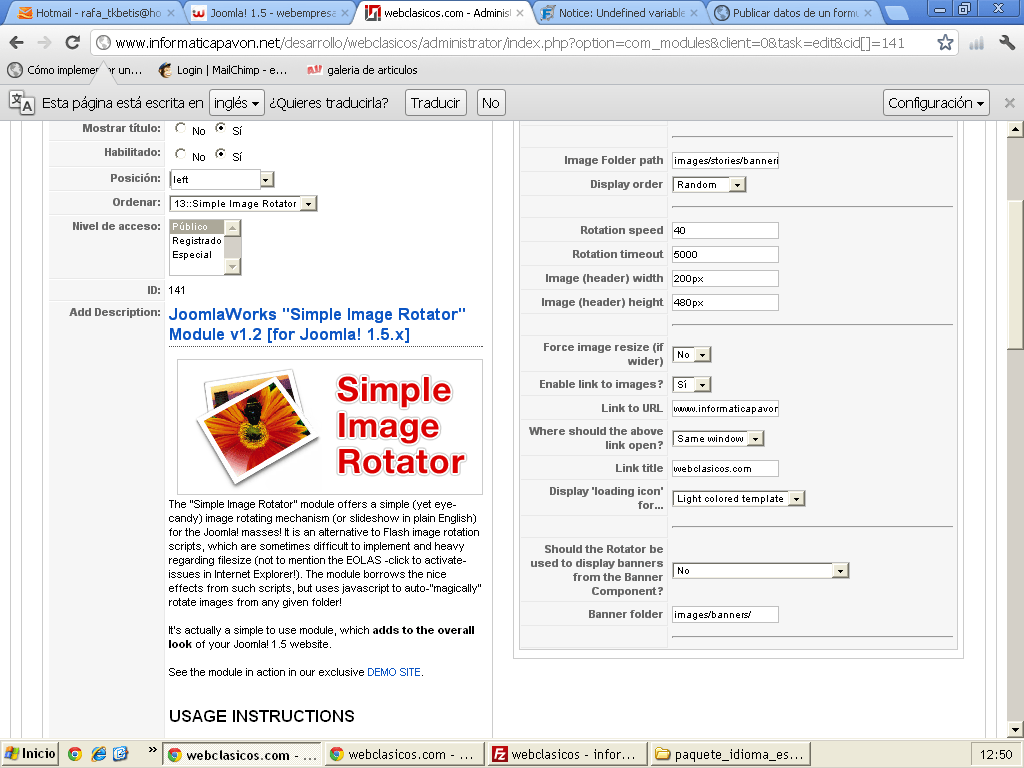
Task: Click the Link to URL field
Action: pos(726,409)
